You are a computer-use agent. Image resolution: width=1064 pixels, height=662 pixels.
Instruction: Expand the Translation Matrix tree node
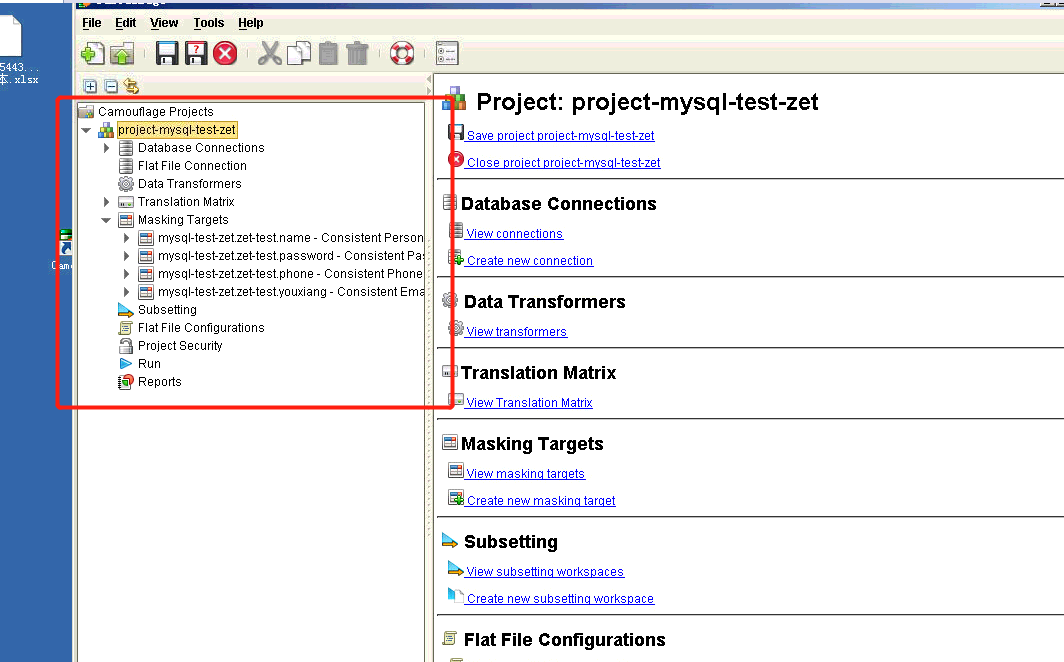click(x=107, y=202)
